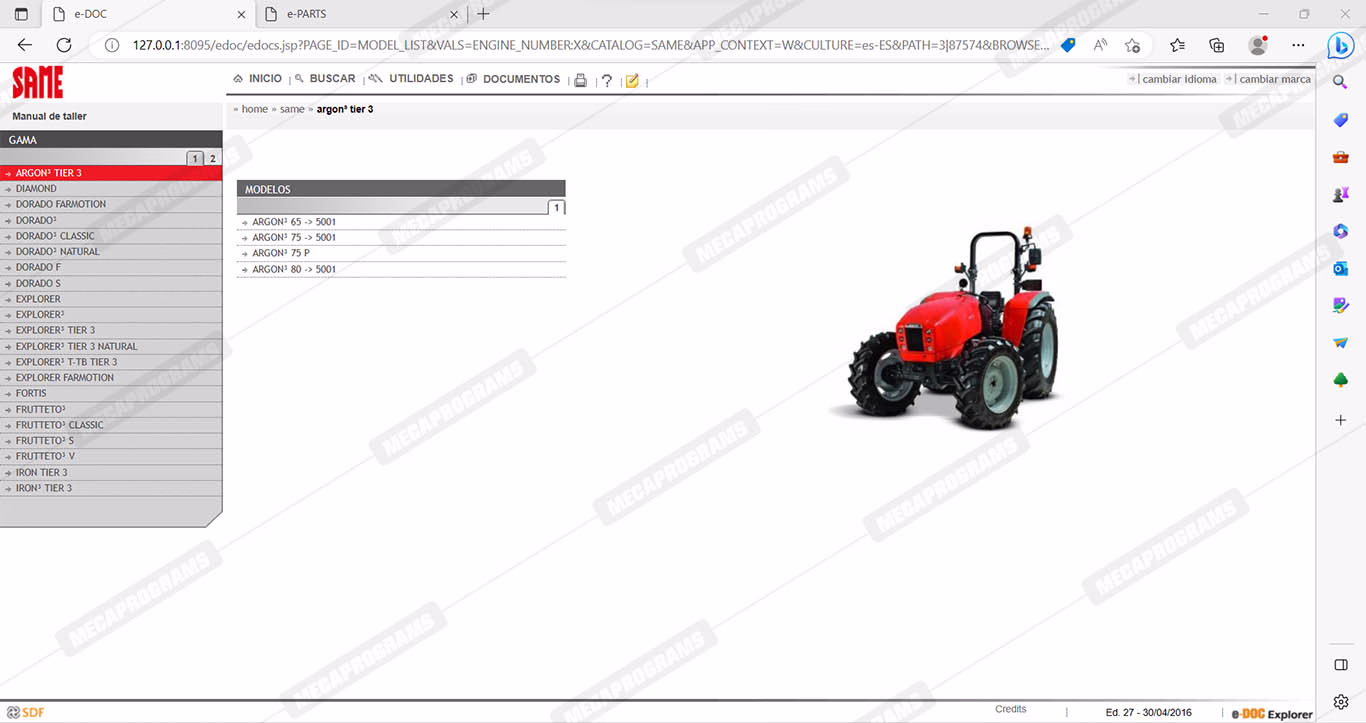The height and width of the screenshot is (723, 1366).
Task: Open the Credits link in footer
Action: click(1011, 709)
